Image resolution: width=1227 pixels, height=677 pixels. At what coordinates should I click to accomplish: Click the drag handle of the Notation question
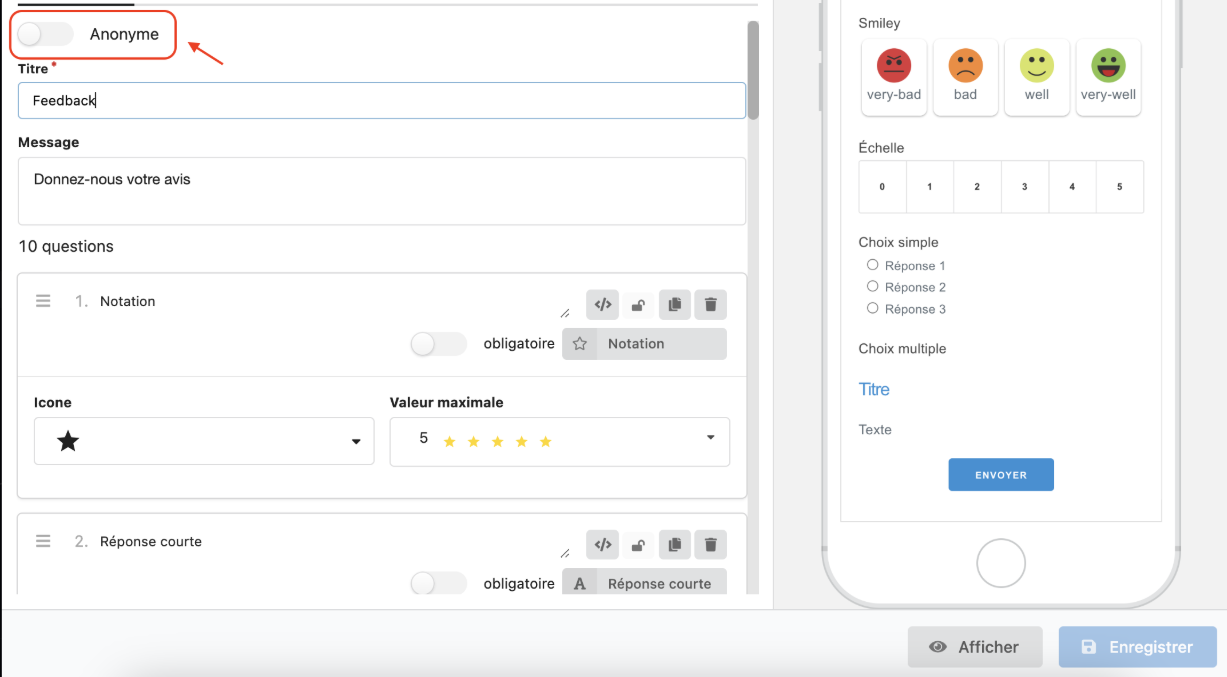coord(43,301)
